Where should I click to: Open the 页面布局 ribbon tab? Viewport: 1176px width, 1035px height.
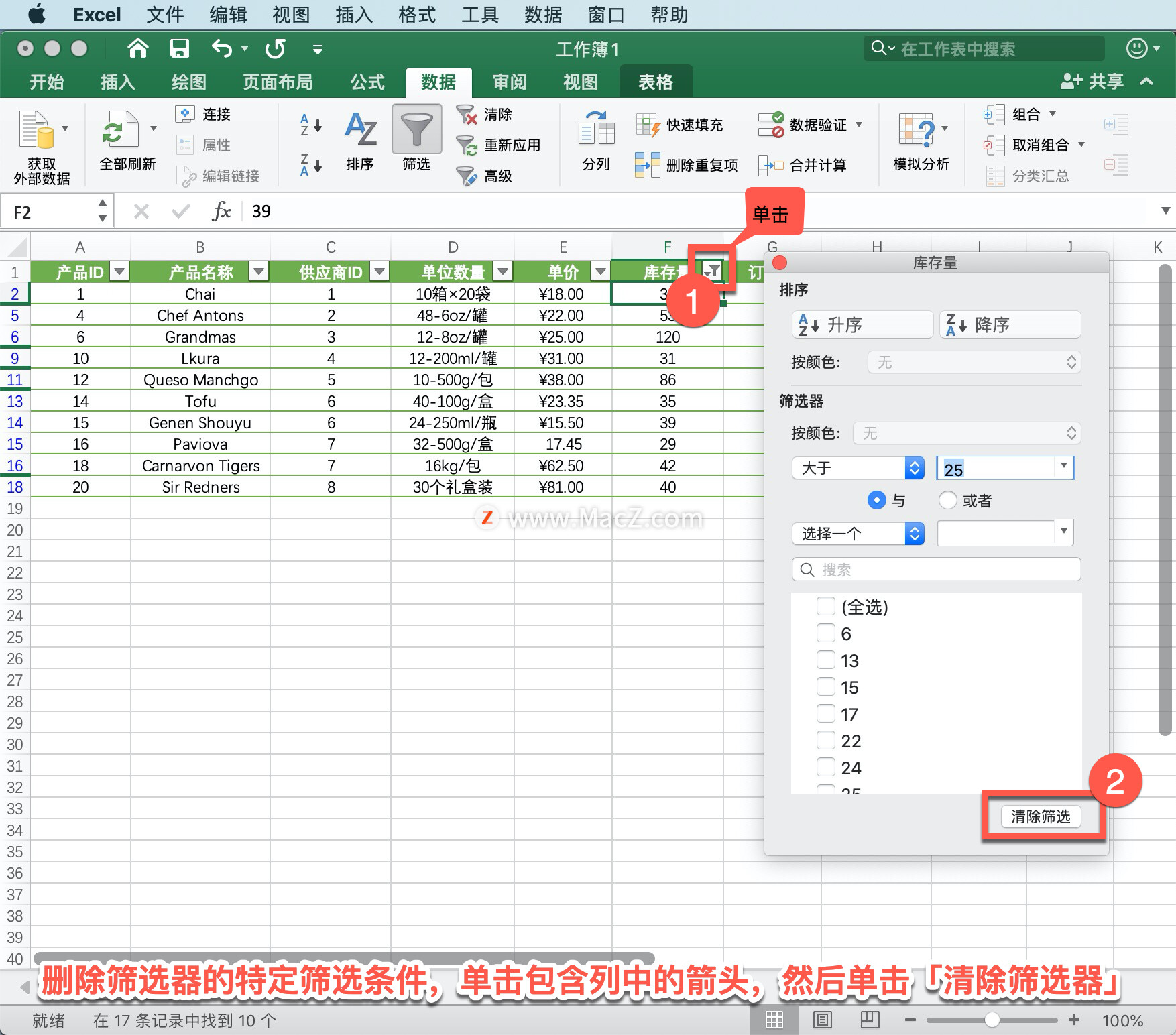pos(278,82)
